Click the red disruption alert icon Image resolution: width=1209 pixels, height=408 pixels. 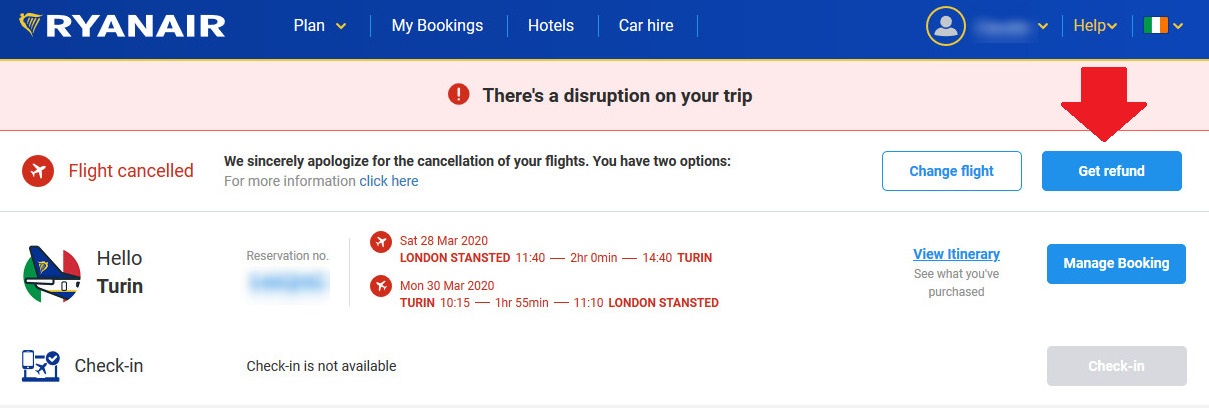[x=458, y=95]
